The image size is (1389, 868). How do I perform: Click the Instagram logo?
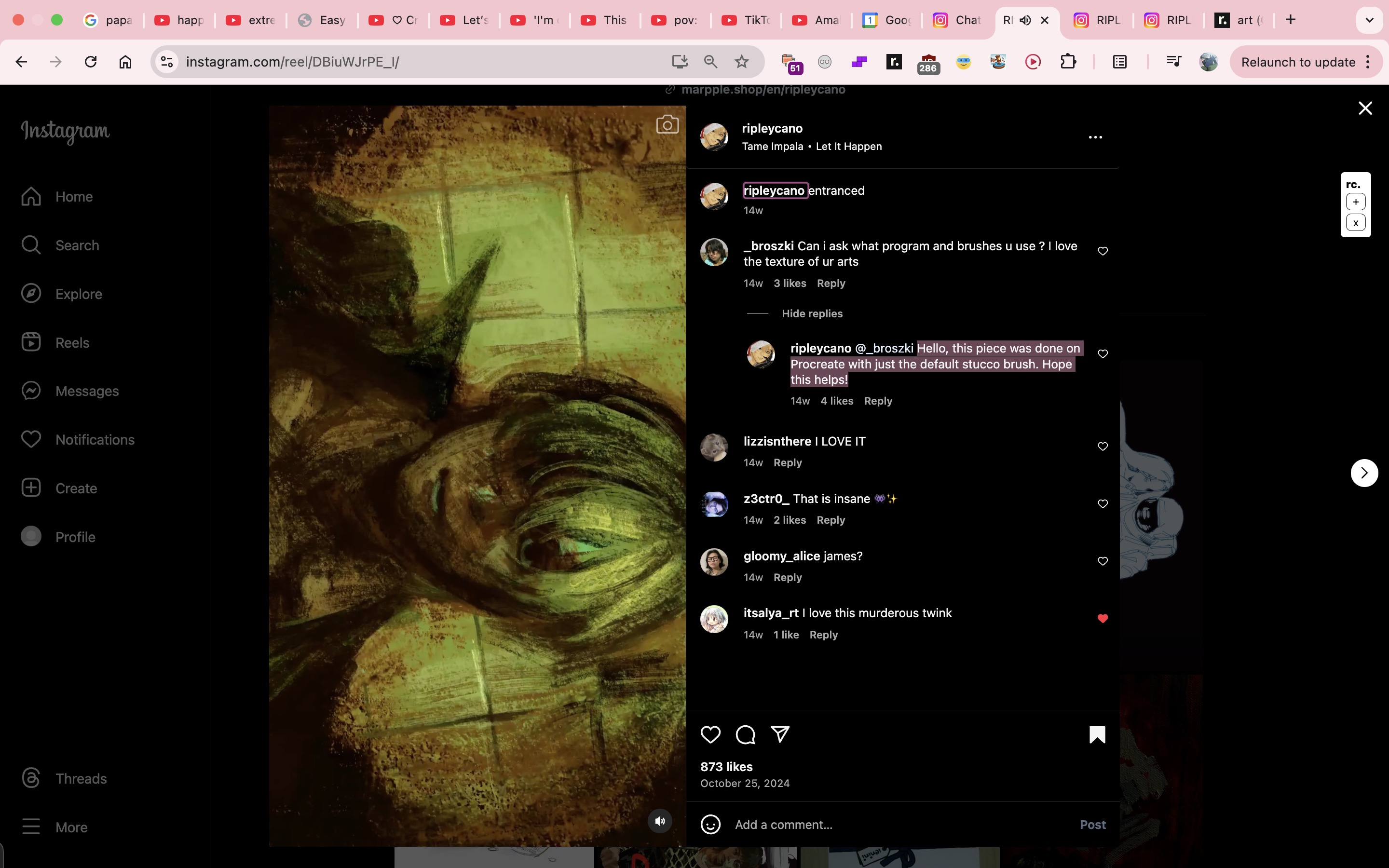coord(65,132)
